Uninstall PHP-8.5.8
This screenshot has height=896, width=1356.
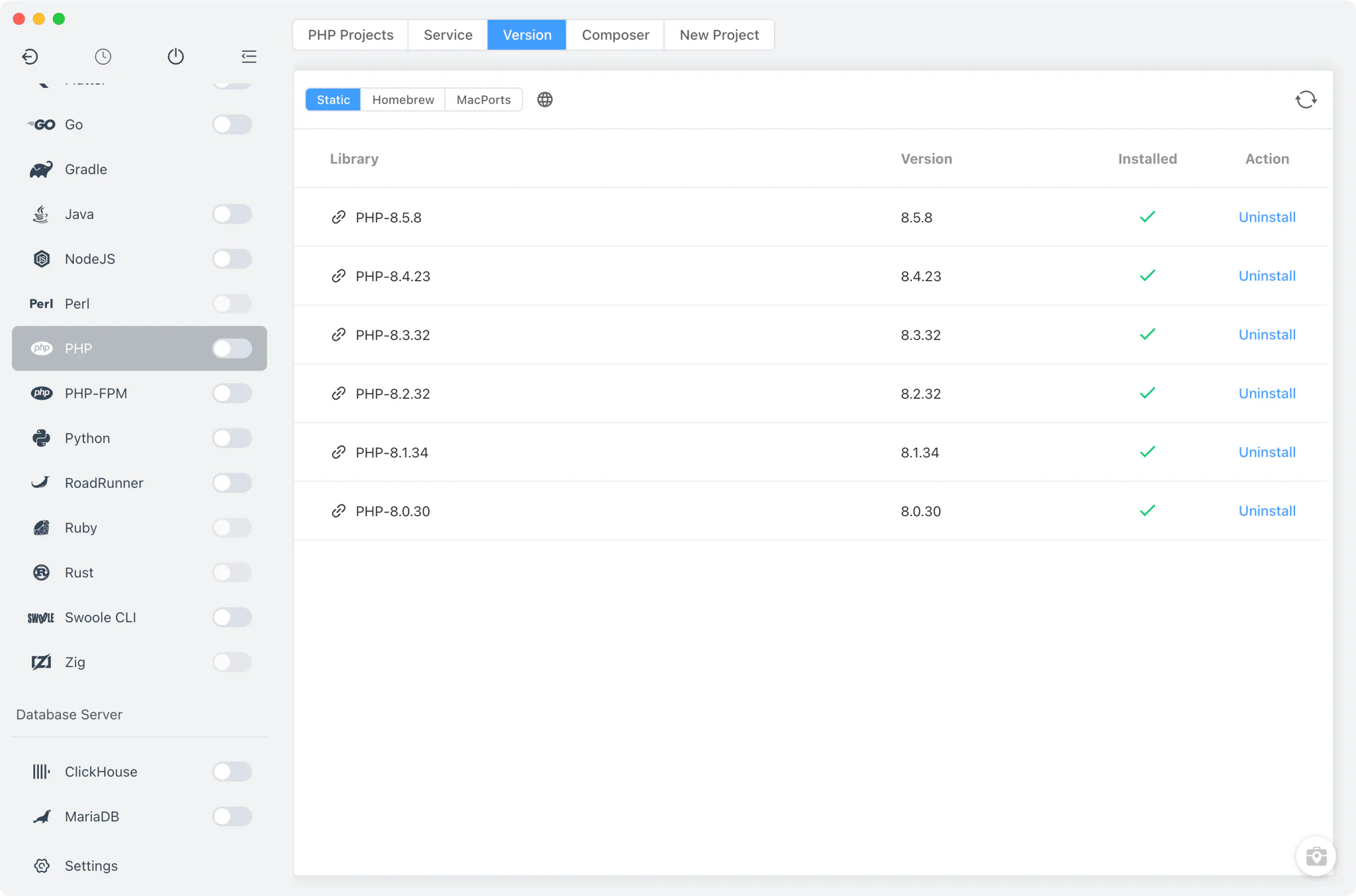click(x=1267, y=217)
